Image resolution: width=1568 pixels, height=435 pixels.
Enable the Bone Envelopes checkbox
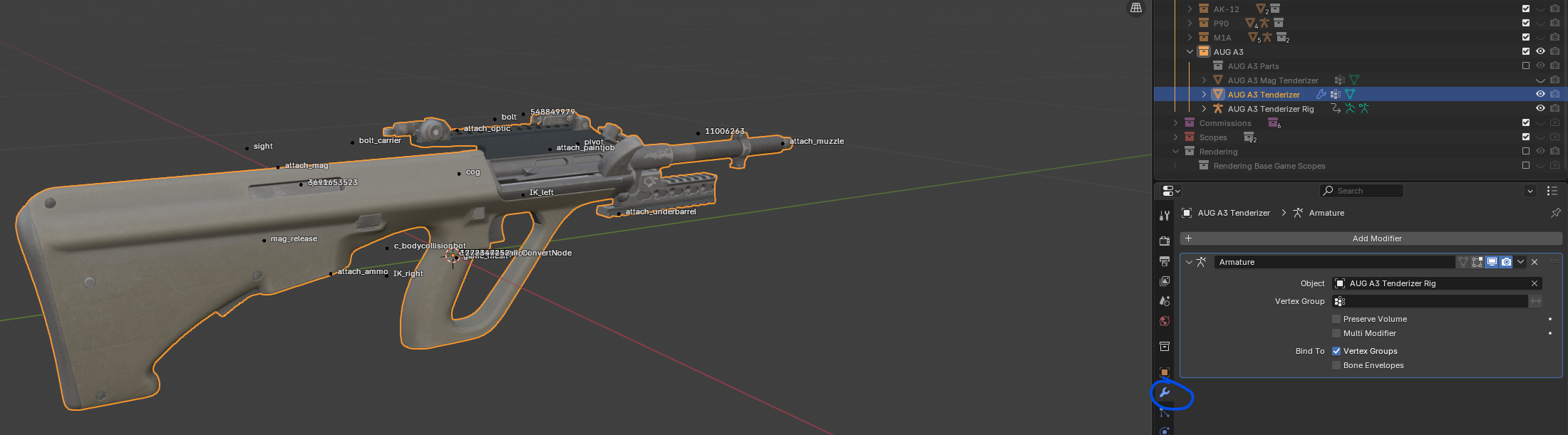1336,365
